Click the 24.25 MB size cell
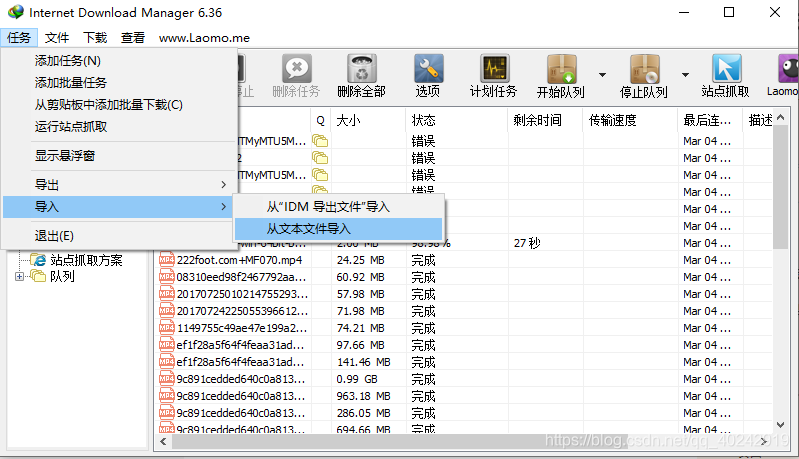The image size is (799, 459). coord(360,260)
